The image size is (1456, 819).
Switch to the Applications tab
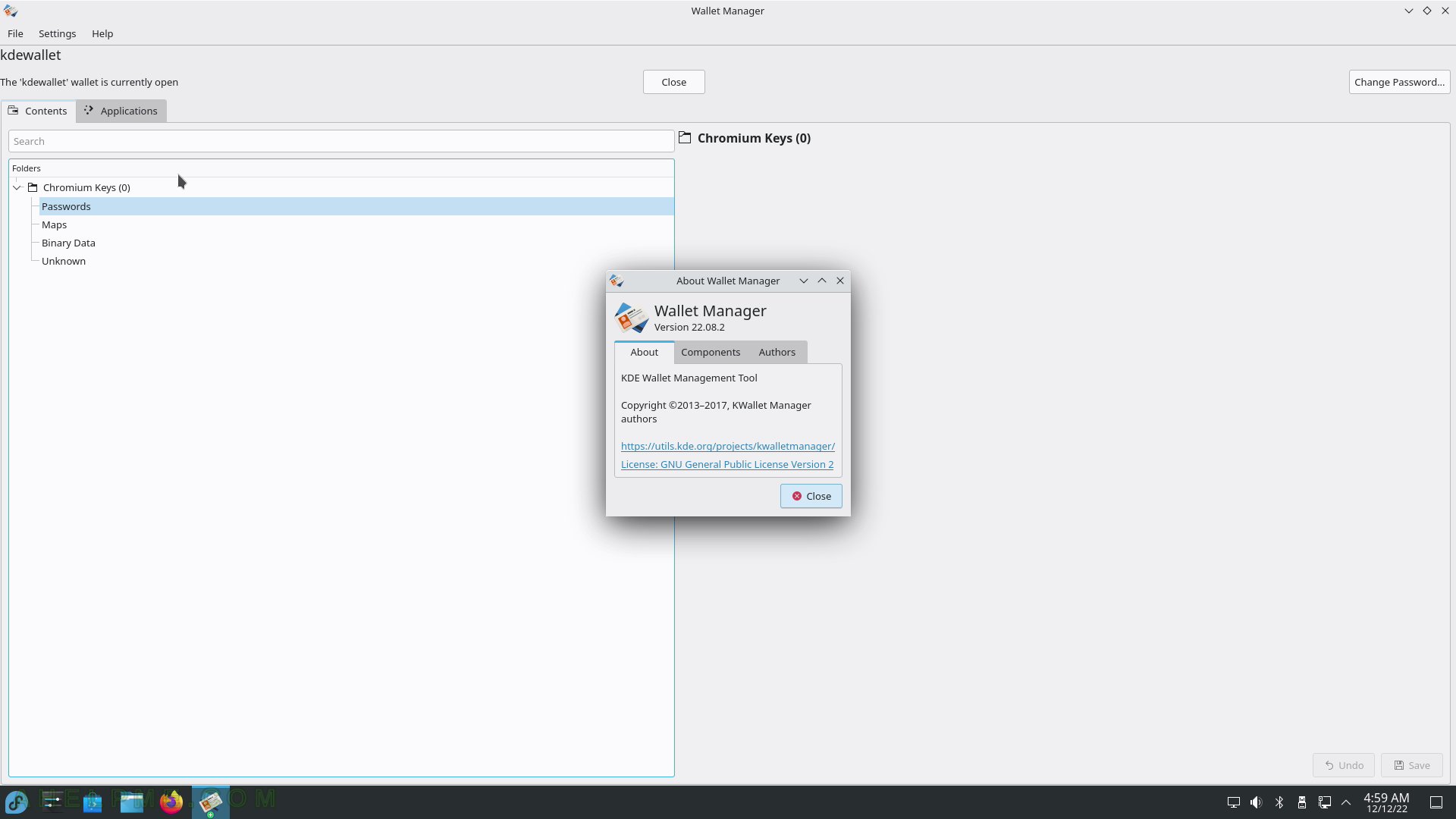click(x=121, y=111)
